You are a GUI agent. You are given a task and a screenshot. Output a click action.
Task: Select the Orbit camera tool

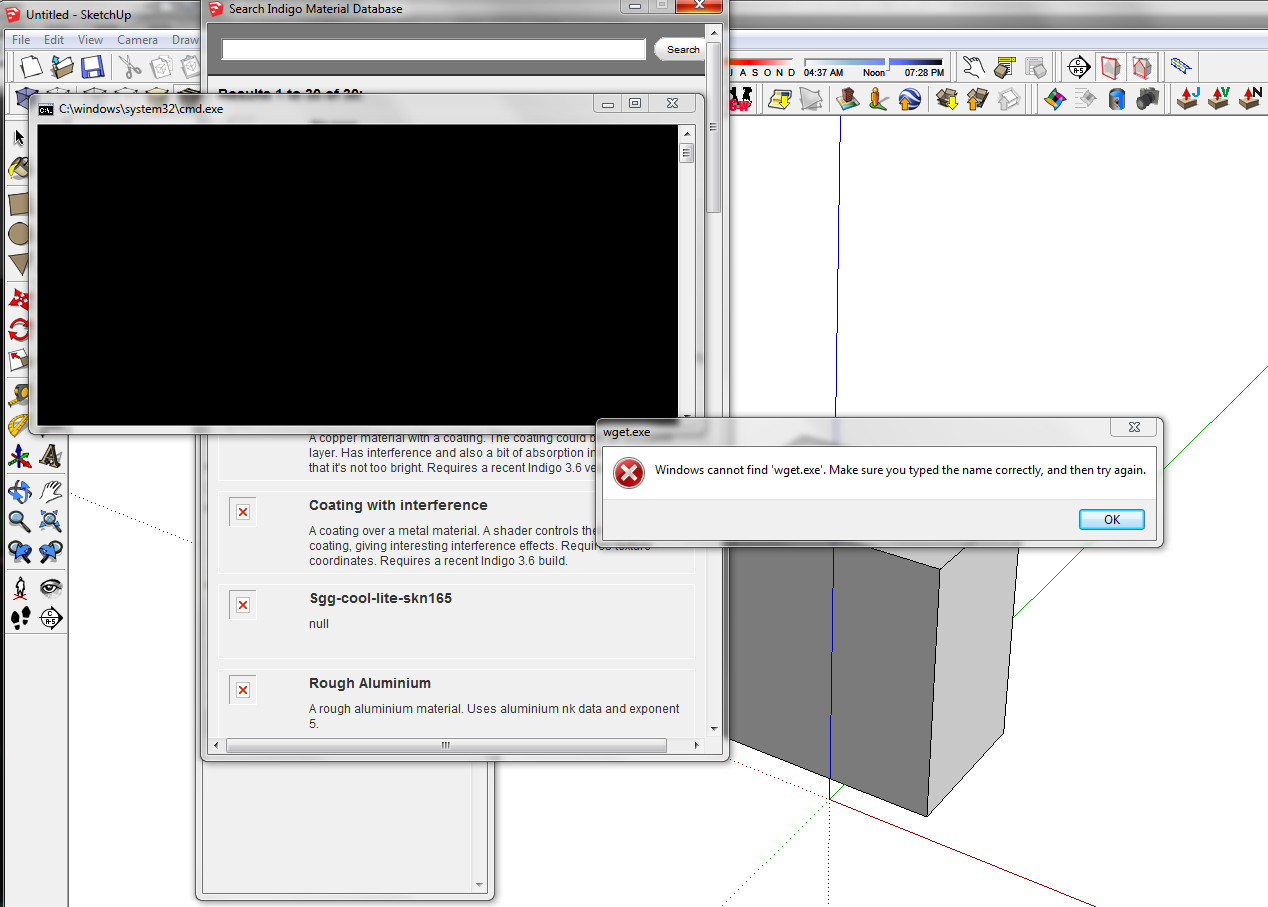[x=20, y=490]
